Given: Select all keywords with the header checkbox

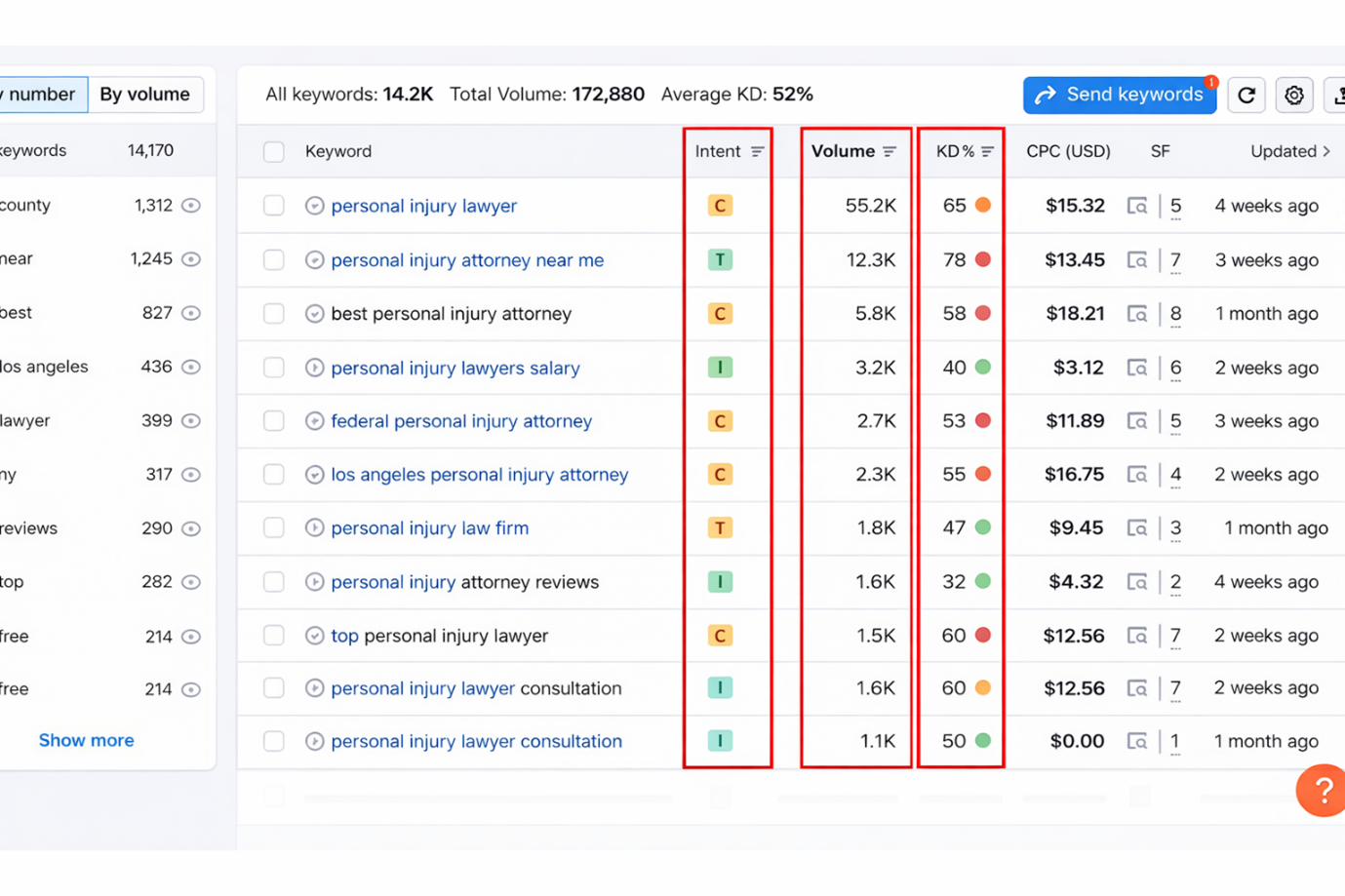Looking at the screenshot, I should (x=274, y=151).
